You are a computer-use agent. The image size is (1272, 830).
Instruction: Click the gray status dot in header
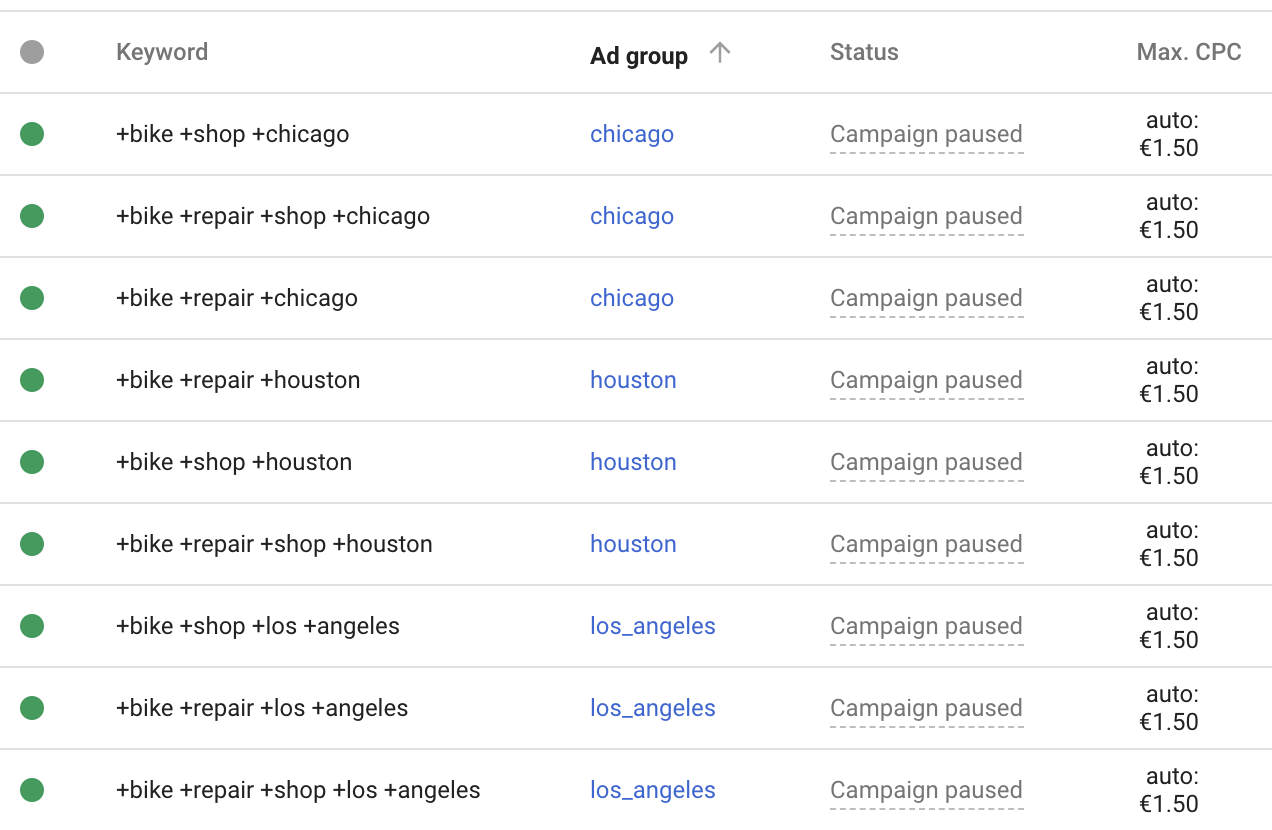pos(32,52)
